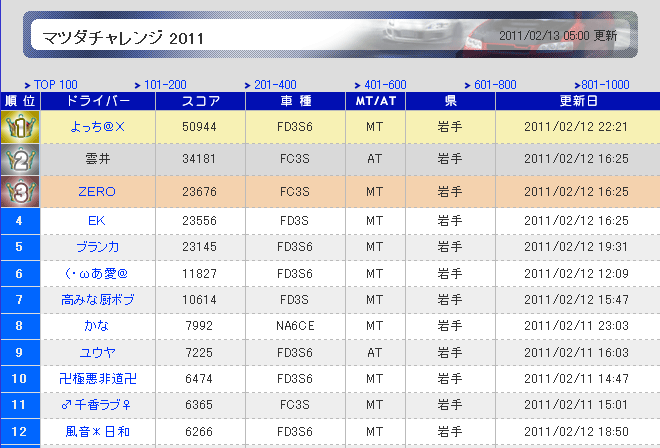Select the score value 23676

point(199,192)
